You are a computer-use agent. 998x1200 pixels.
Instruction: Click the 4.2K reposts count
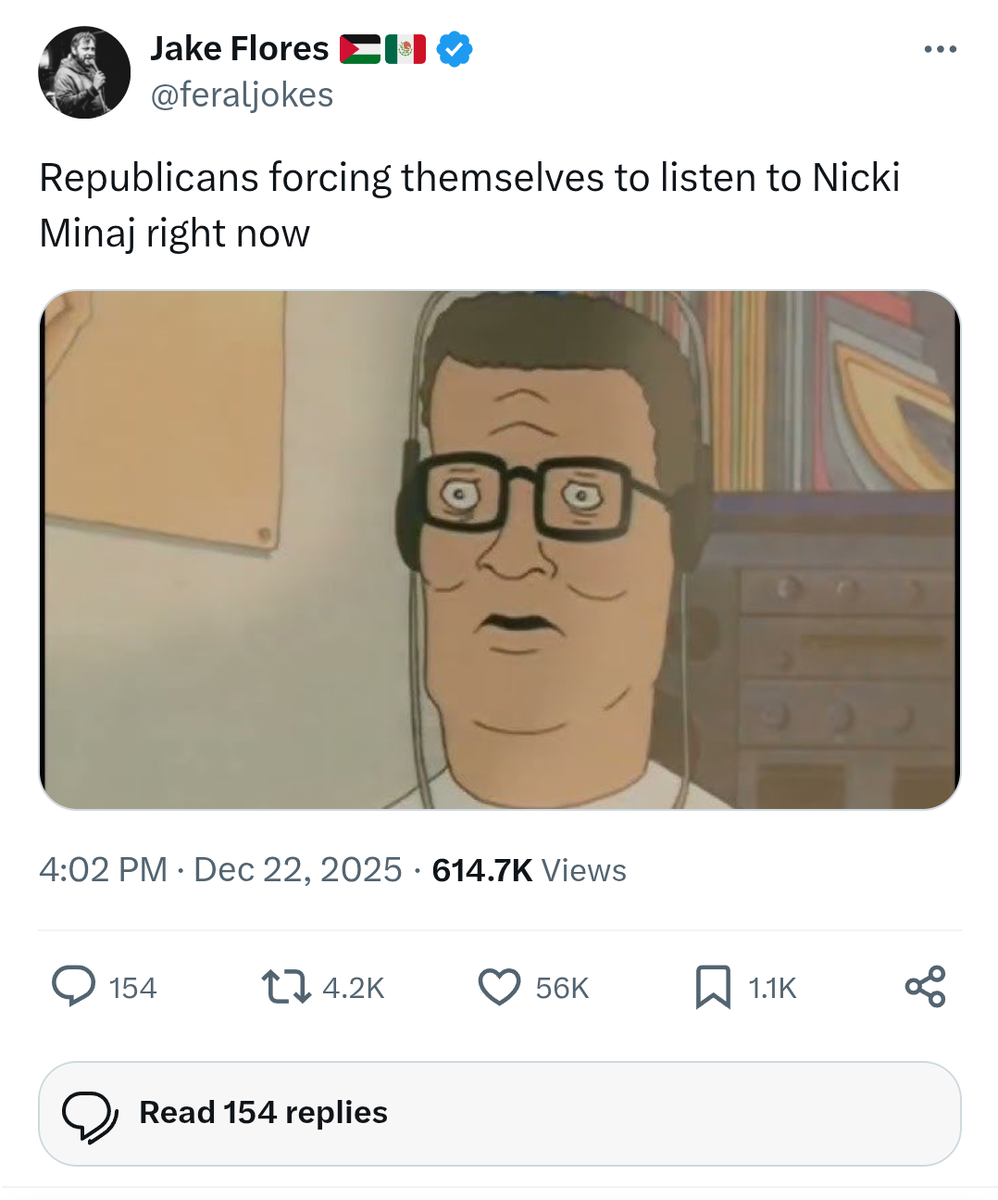[353, 988]
